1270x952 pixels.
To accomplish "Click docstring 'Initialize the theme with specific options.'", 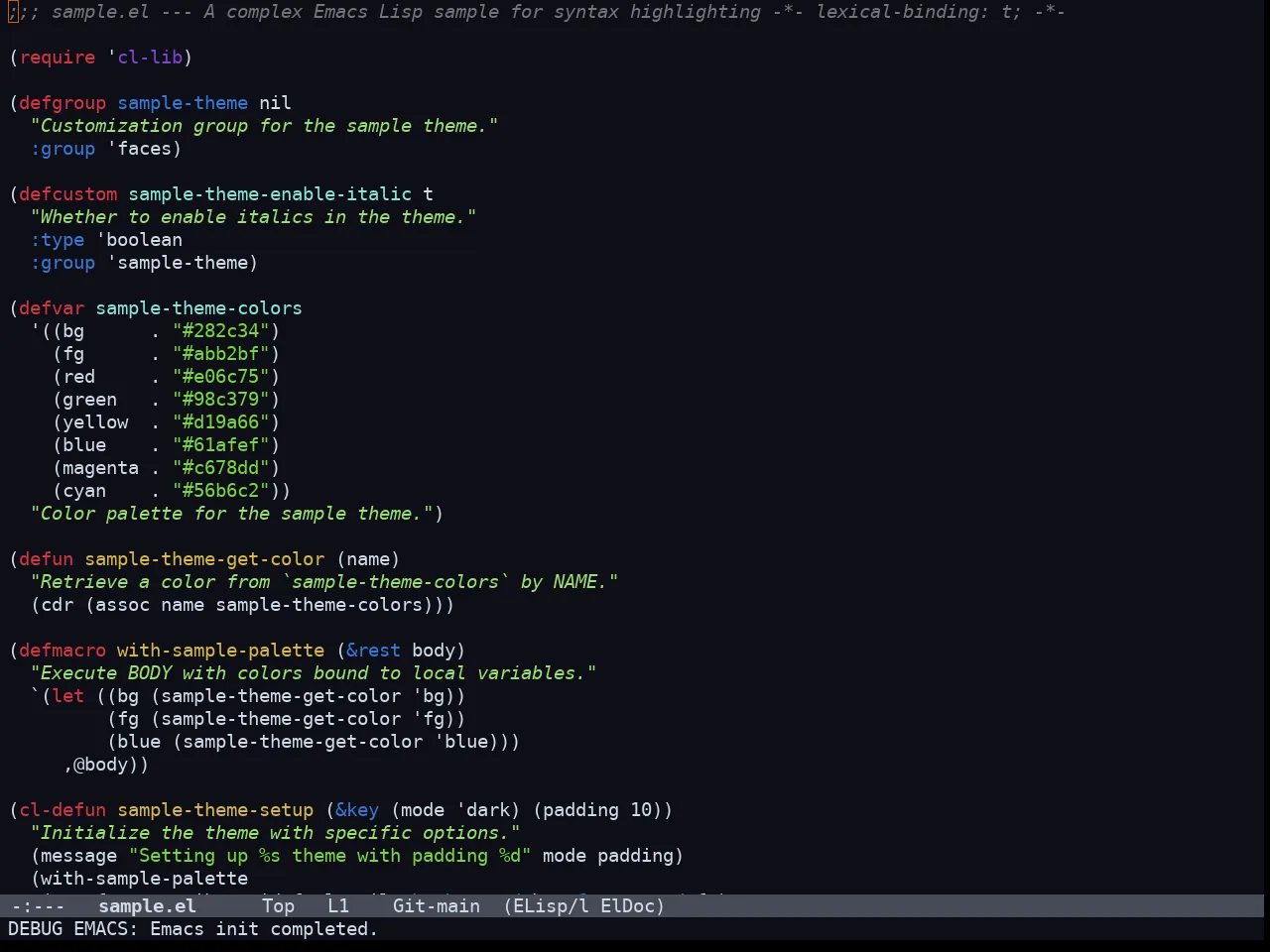I will tap(275, 833).
